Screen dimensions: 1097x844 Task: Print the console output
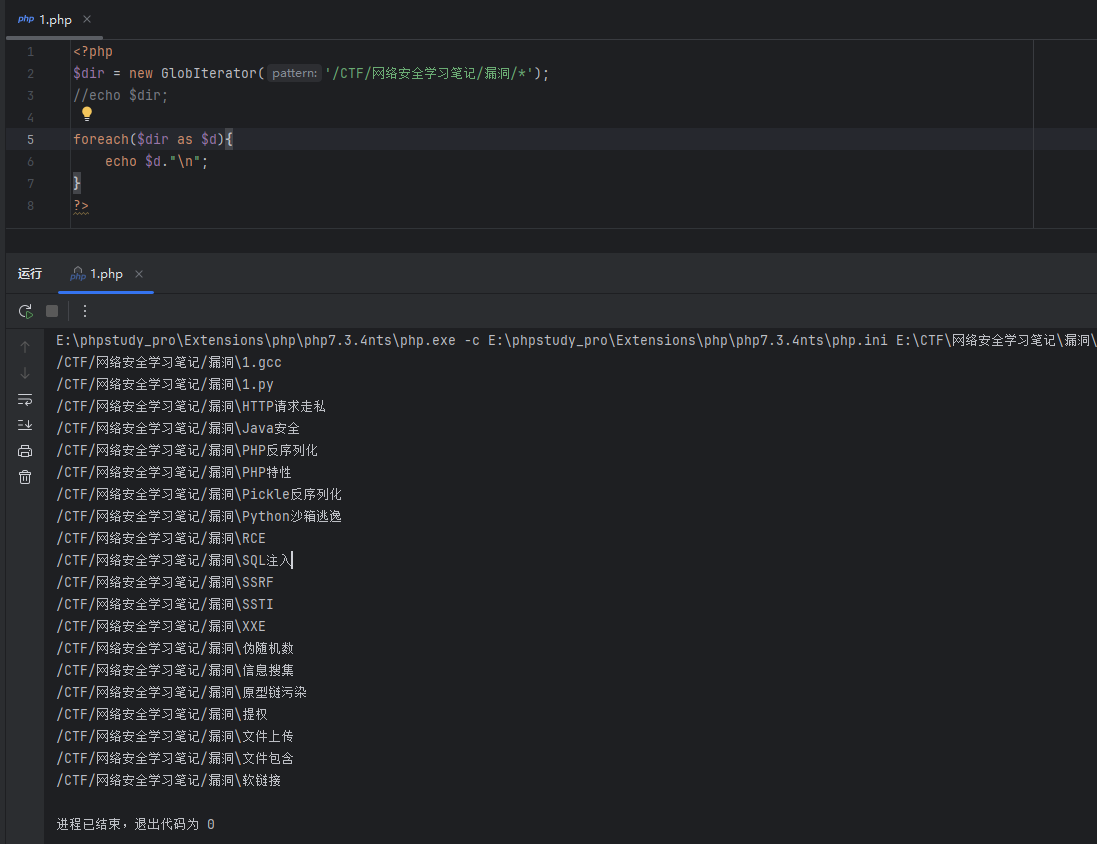[x=25, y=451]
